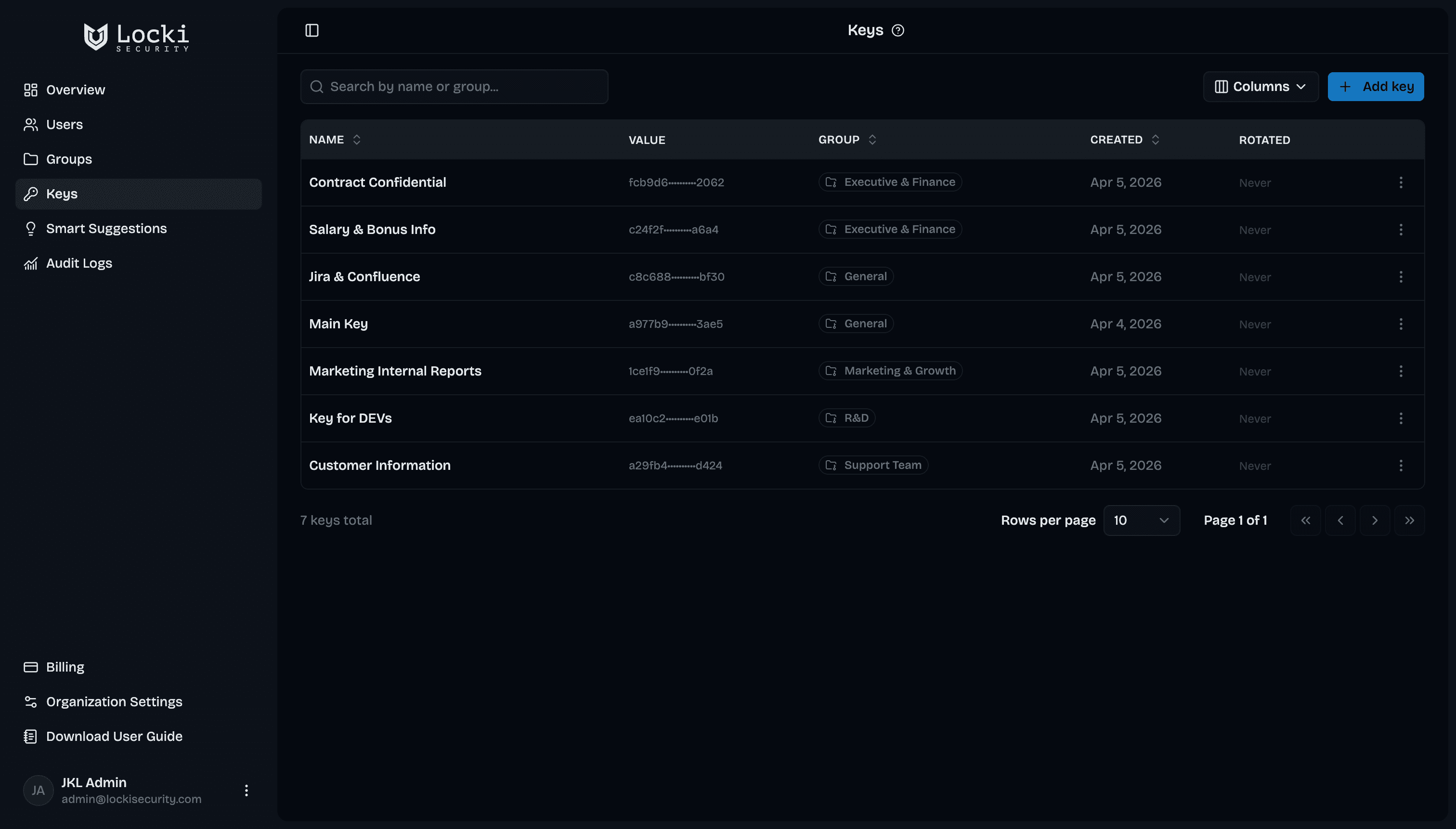Open Billing page
1456x829 pixels.
[138, 667]
